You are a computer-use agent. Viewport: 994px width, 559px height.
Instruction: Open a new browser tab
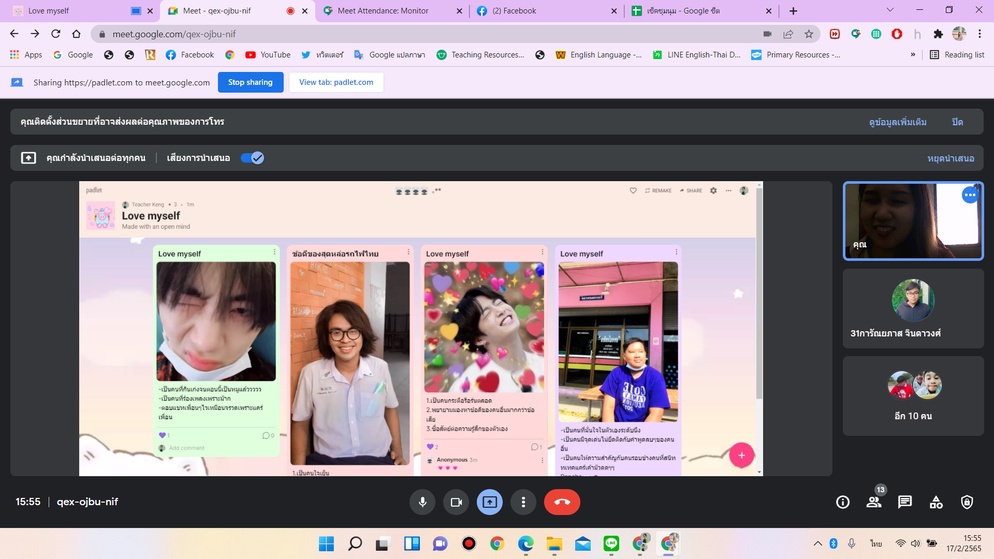(x=793, y=11)
